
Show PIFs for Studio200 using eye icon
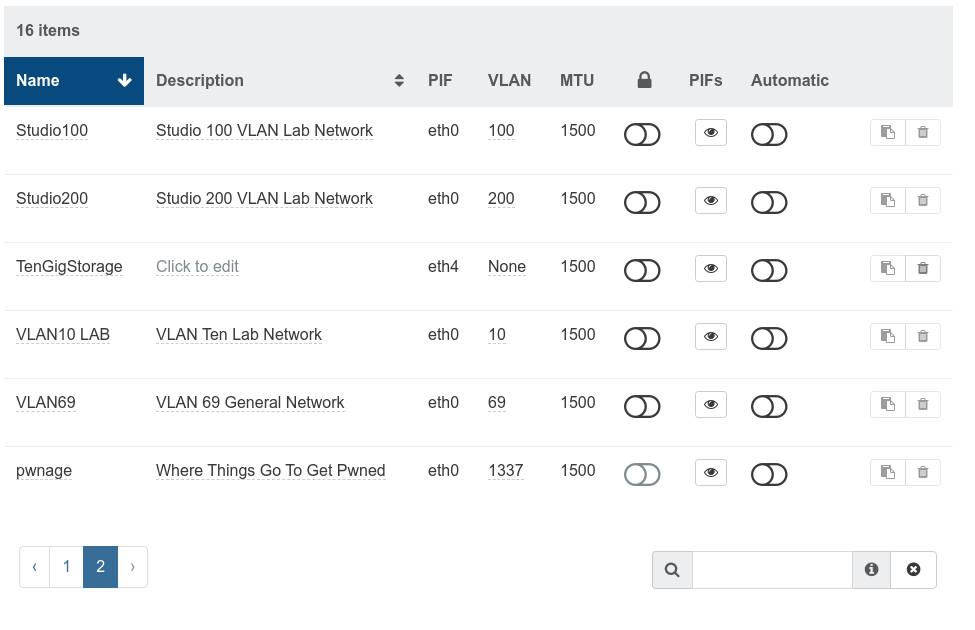click(710, 200)
